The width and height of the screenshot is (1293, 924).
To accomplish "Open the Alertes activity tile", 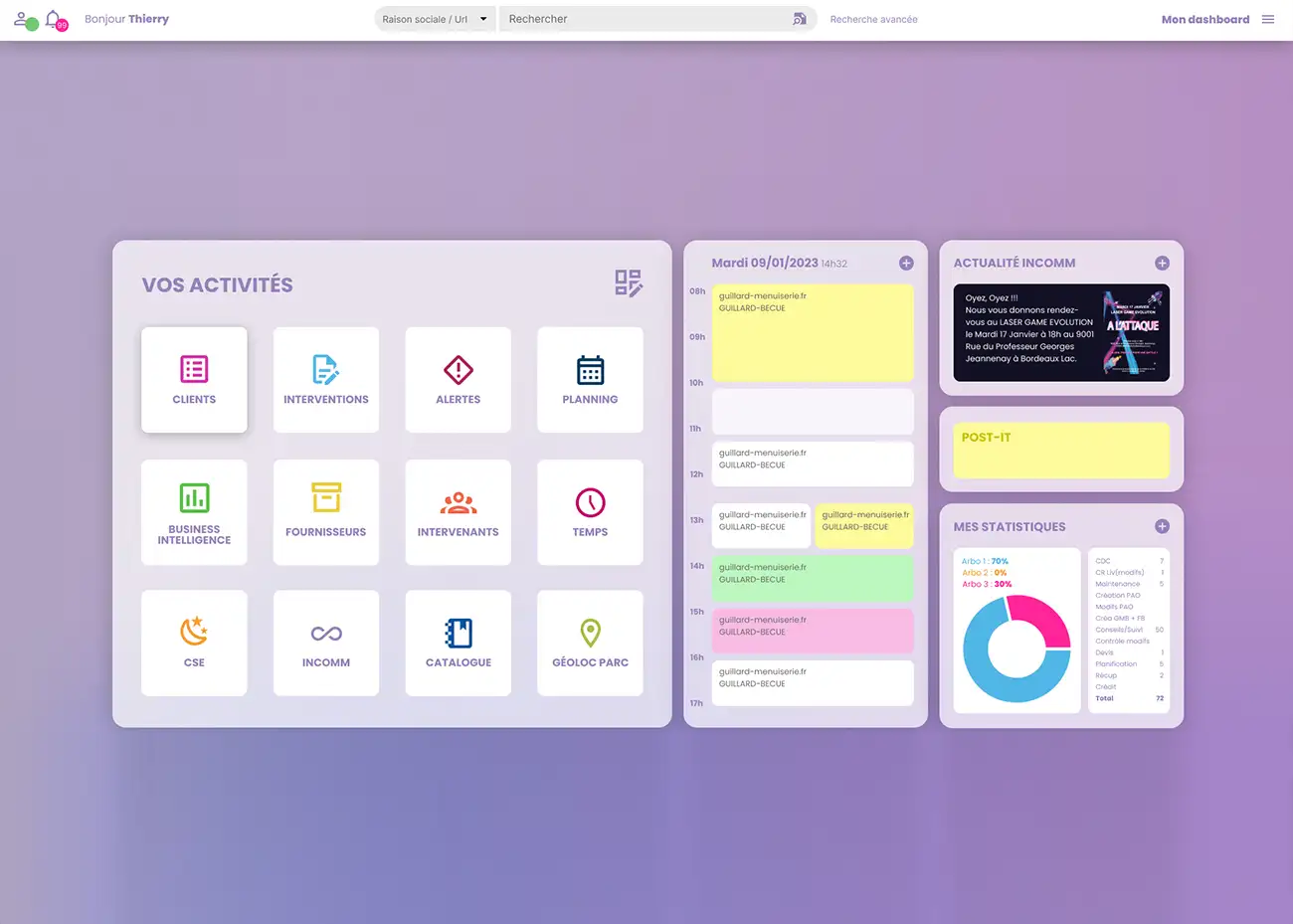I will click(x=458, y=380).
